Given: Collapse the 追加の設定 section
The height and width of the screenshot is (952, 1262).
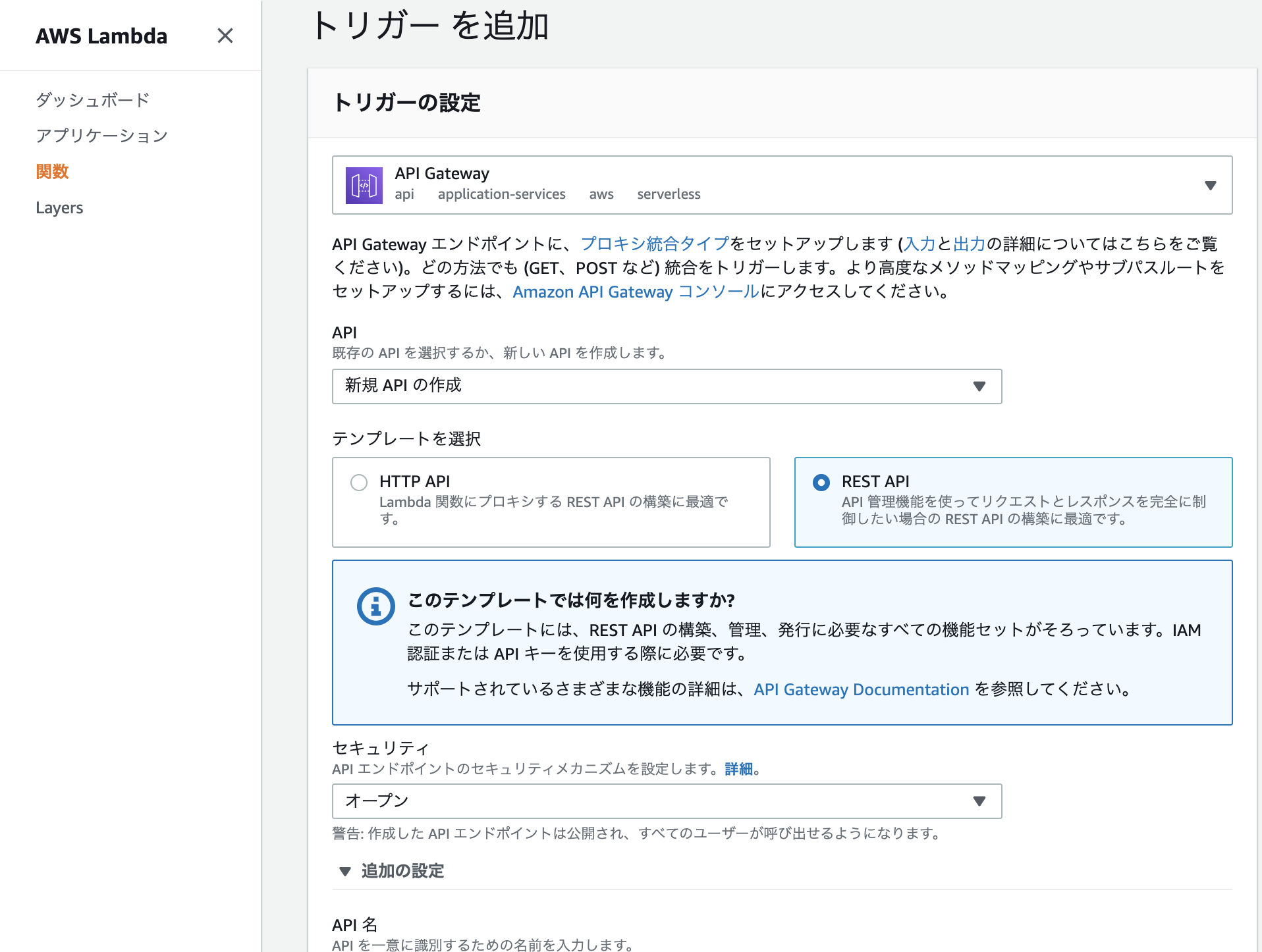Looking at the screenshot, I should [x=391, y=871].
